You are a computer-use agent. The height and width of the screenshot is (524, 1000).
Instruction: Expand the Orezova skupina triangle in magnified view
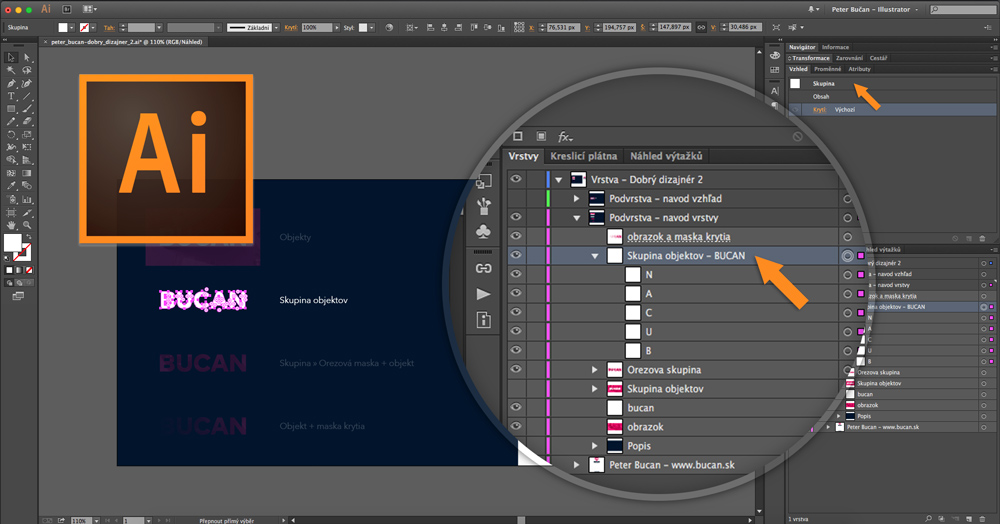(x=594, y=370)
